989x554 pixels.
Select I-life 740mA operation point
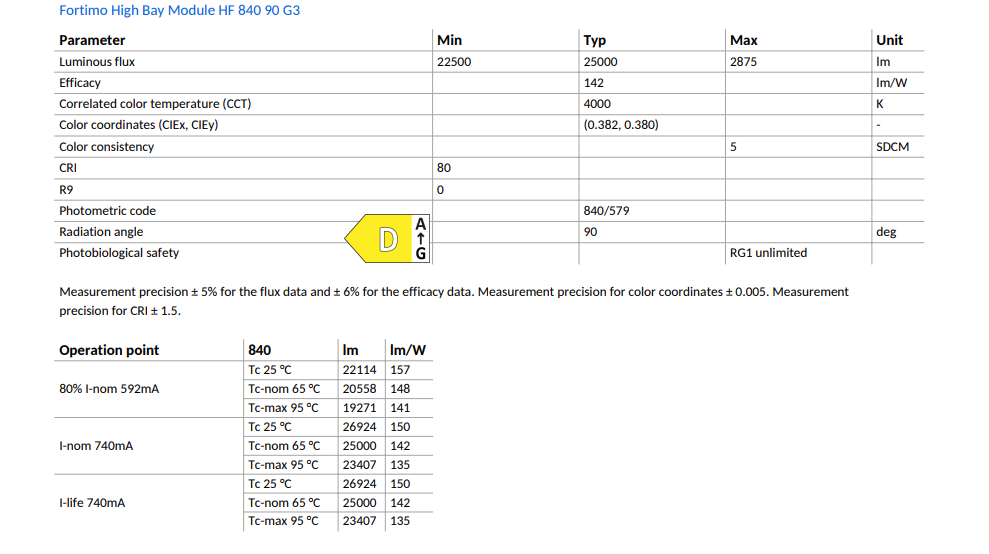click(92, 503)
